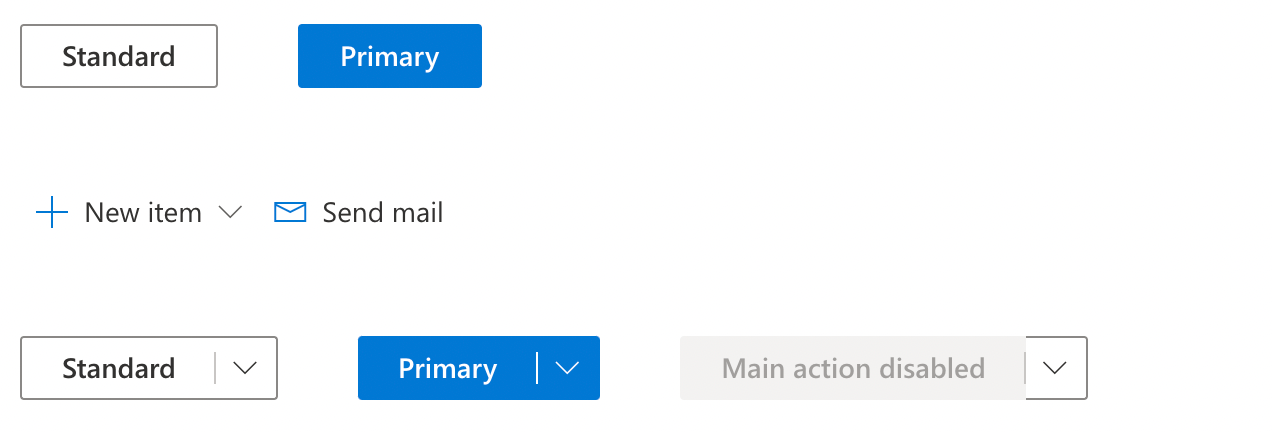
Task: Expand the New item chevron menu
Action: [x=230, y=212]
